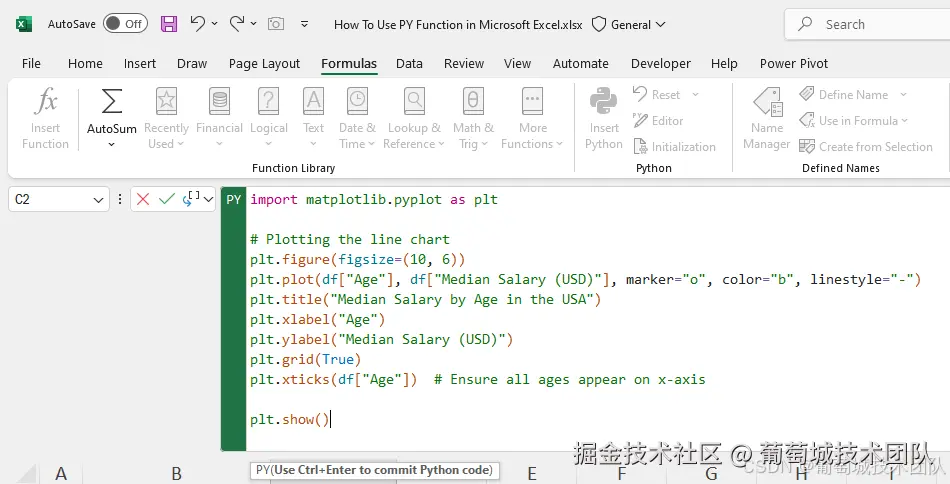Open the Name Manager

click(x=766, y=117)
